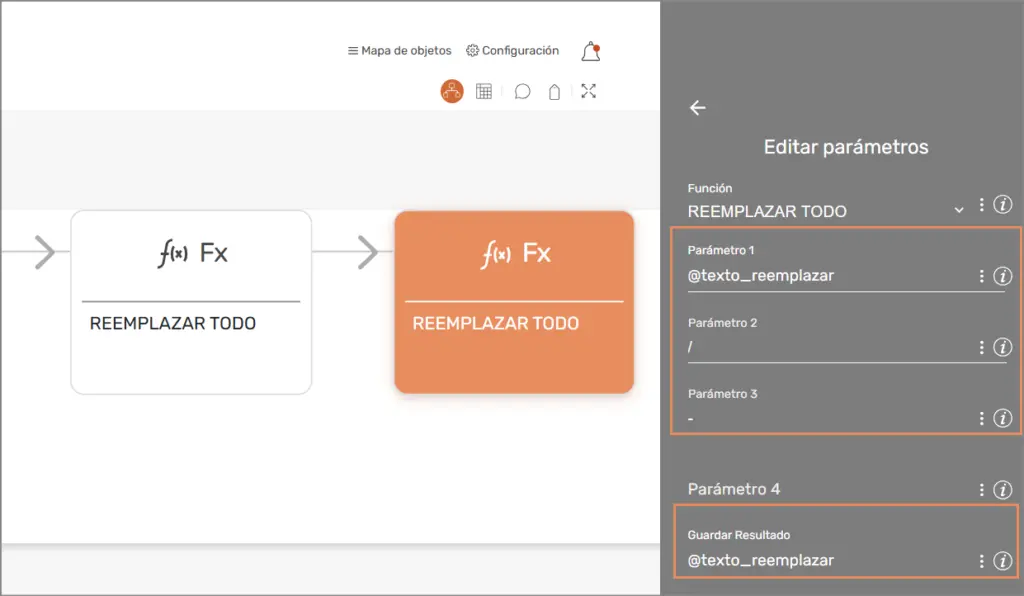Toggle fullscreen expand icon
This screenshot has height=596, width=1024.
coord(589,92)
